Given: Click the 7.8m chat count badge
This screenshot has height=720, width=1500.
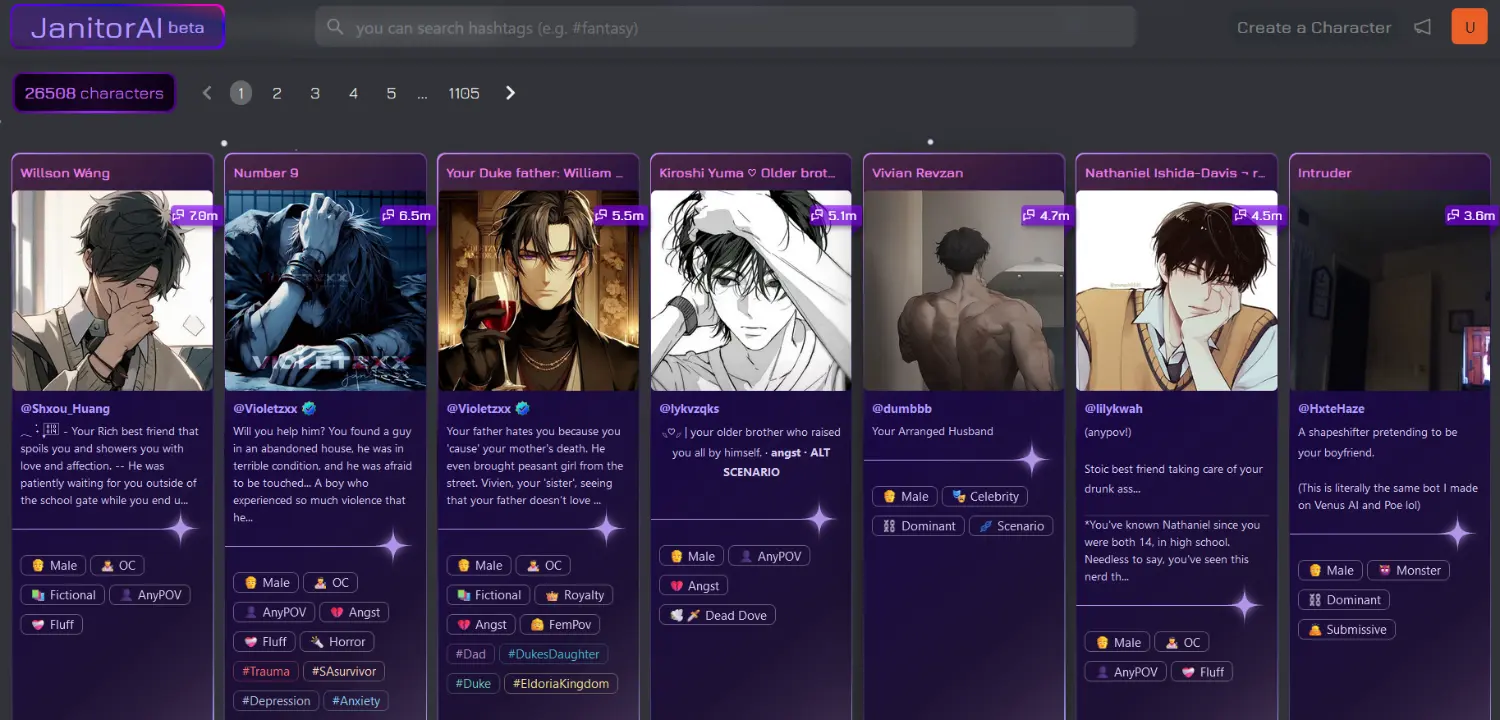Looking at the screenshot, I should click(x=195, y=215).
